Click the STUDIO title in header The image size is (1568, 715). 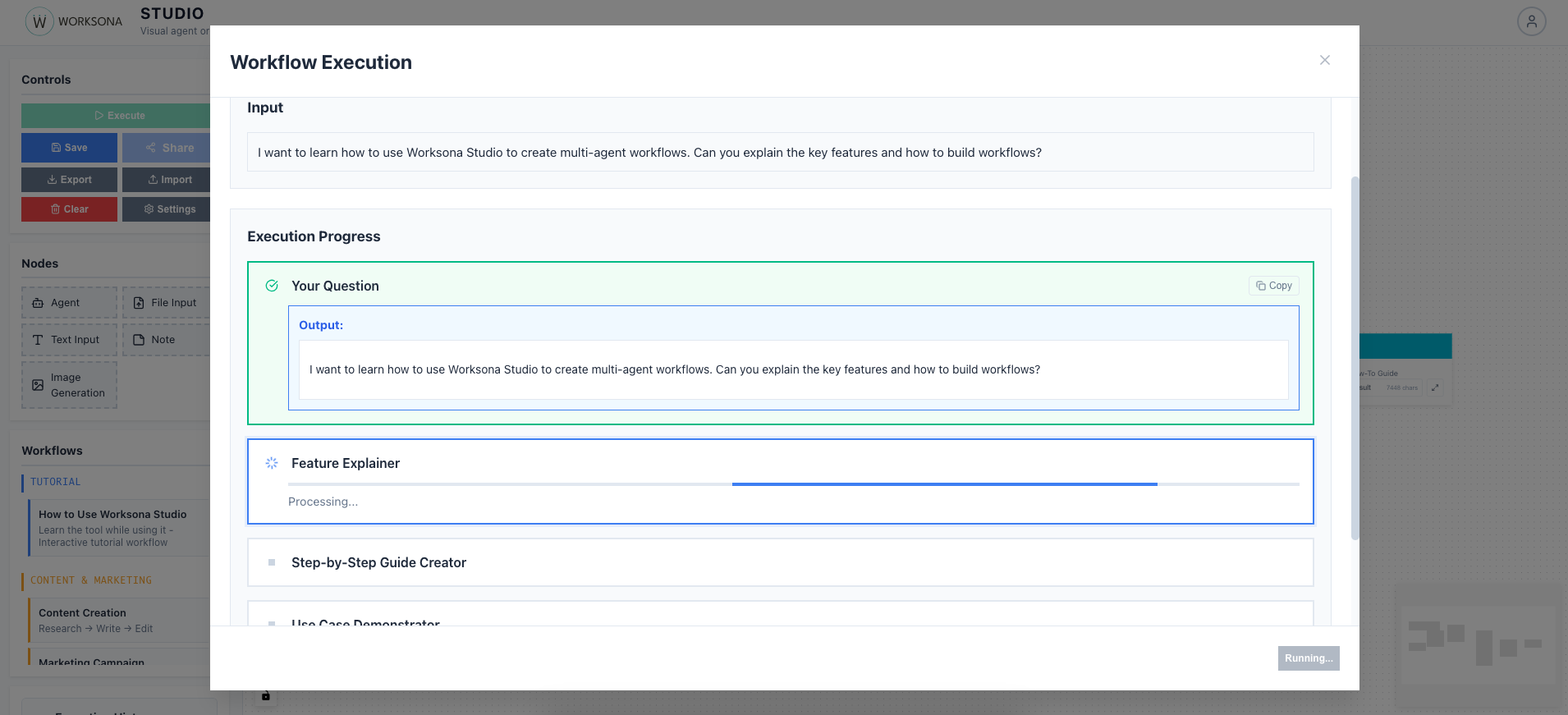(x=172, y=14)
